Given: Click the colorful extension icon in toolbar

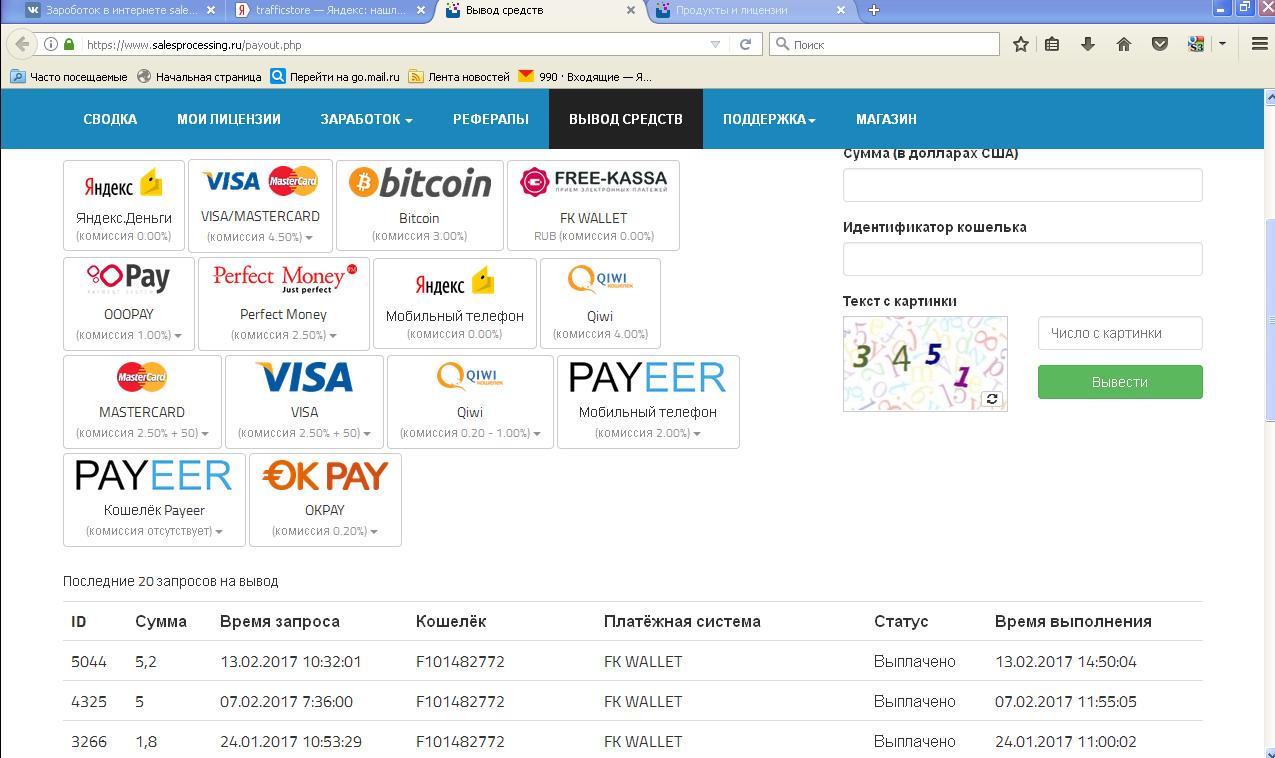Looking at the screenshot, I should coord(1196,45).
